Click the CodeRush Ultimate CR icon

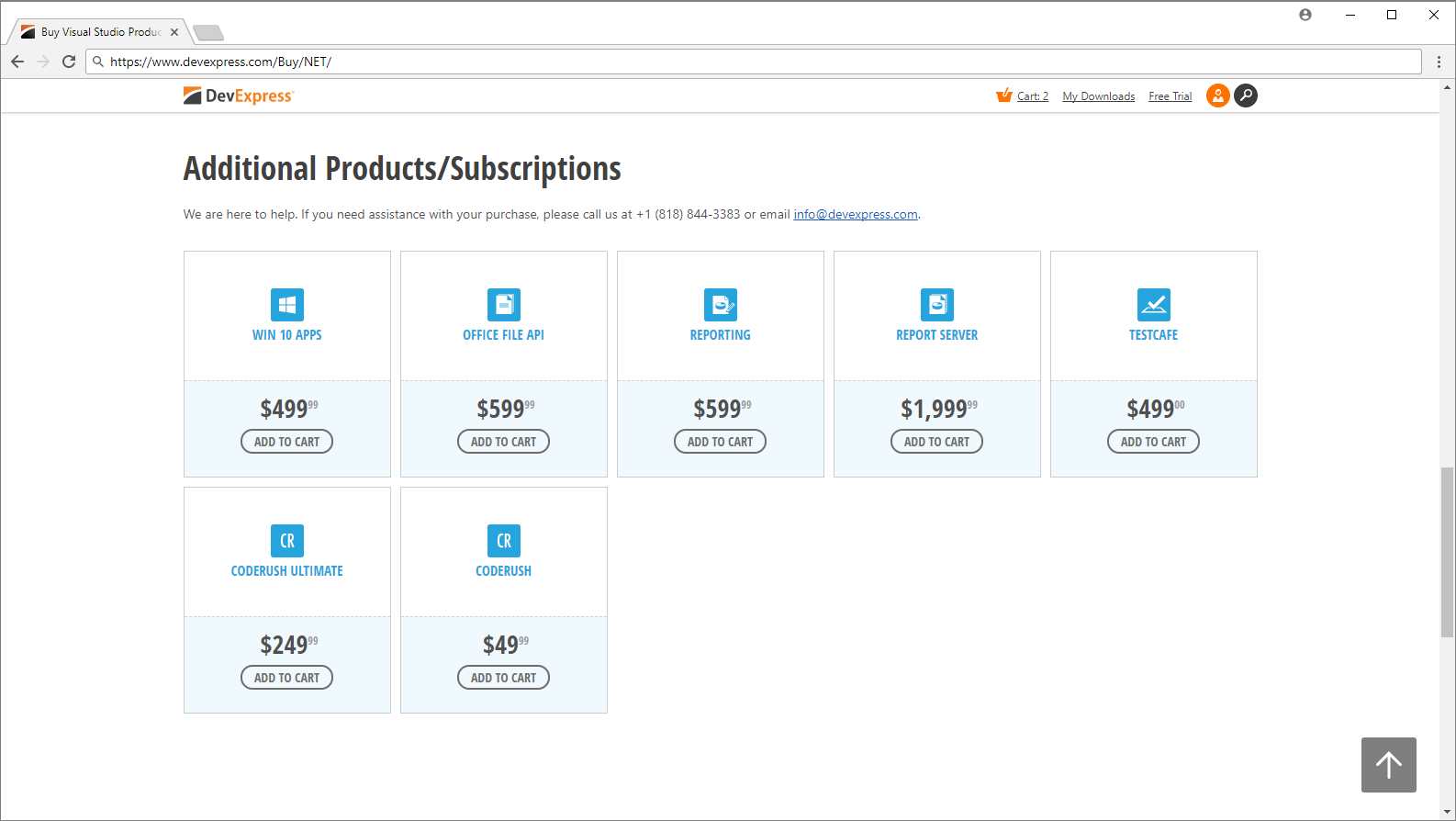(x=287, y=541)
